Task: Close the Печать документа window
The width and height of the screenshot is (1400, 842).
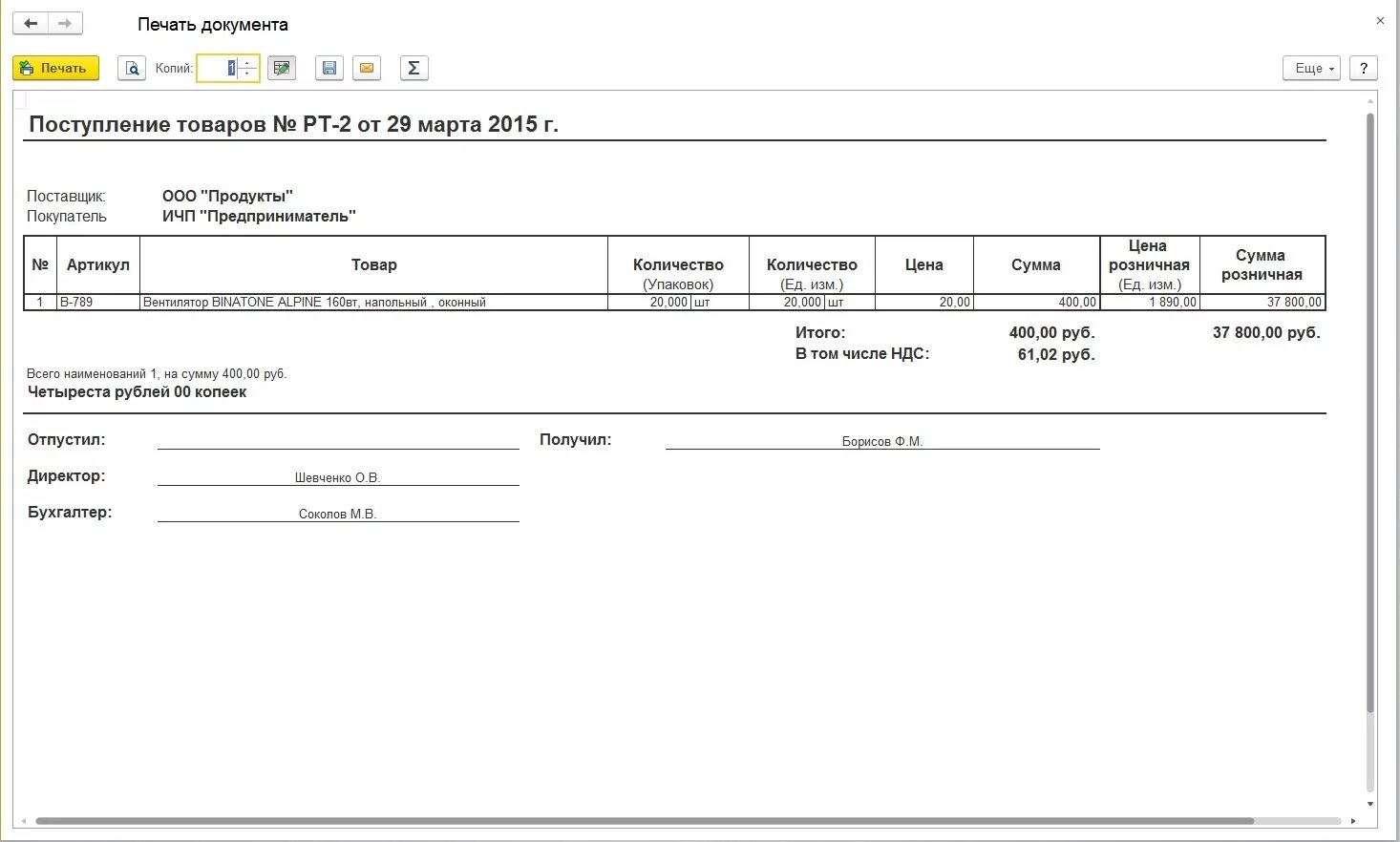Action: point(1380,20)
